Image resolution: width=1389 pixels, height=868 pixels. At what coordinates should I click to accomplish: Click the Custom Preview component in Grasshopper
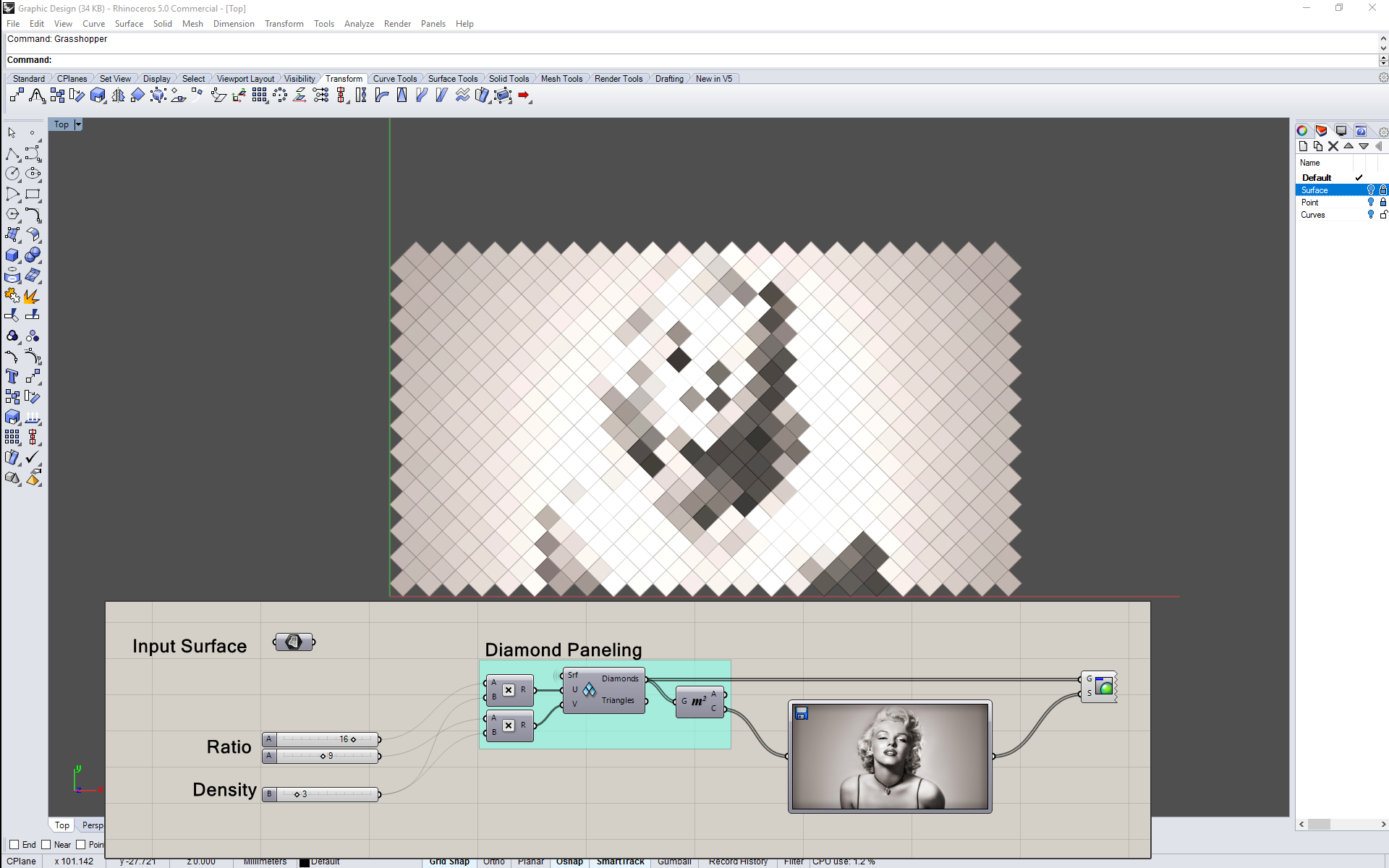tap(1099, 686)
